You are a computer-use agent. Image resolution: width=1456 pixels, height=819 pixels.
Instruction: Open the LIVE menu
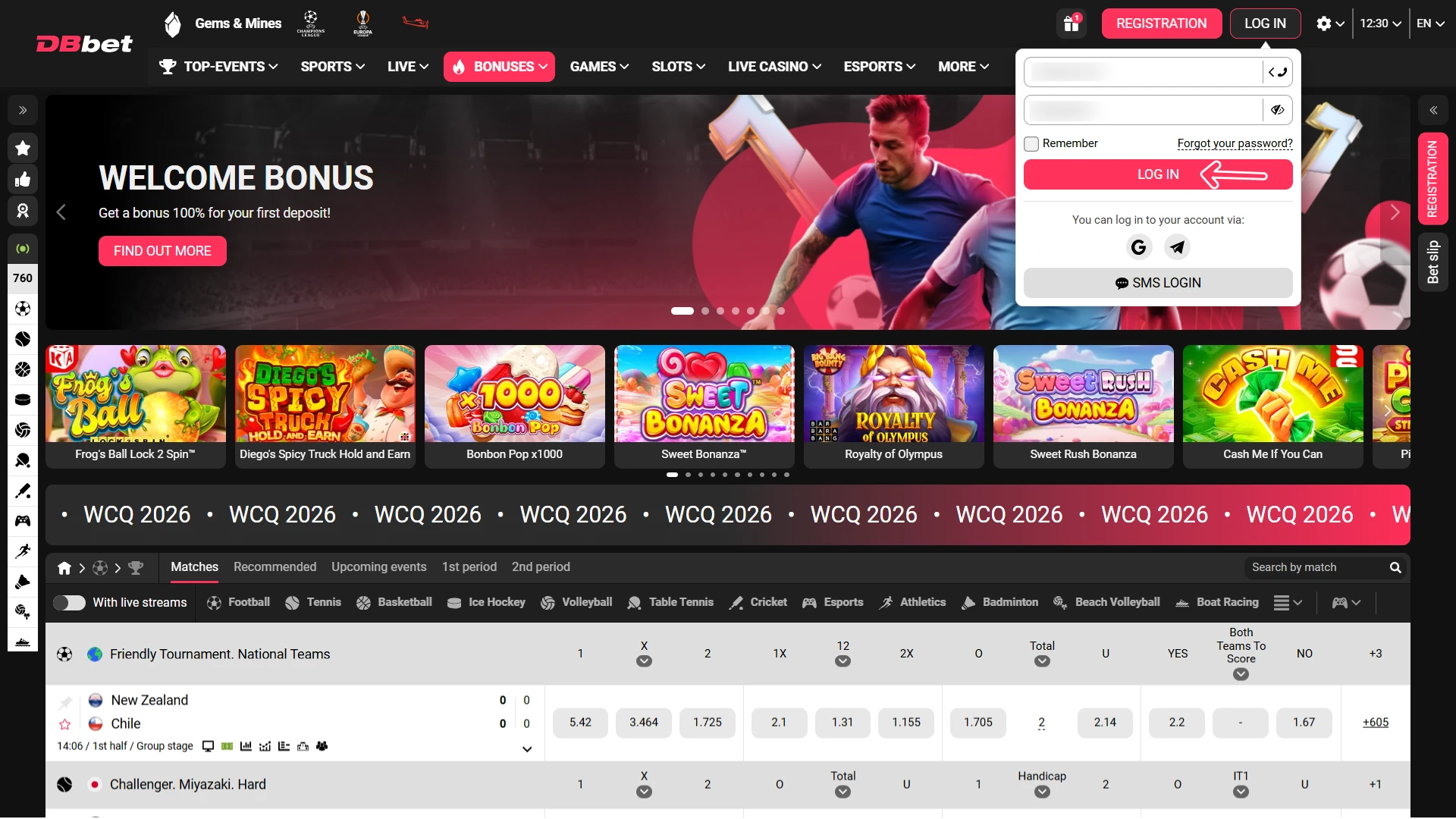(408, 67)
